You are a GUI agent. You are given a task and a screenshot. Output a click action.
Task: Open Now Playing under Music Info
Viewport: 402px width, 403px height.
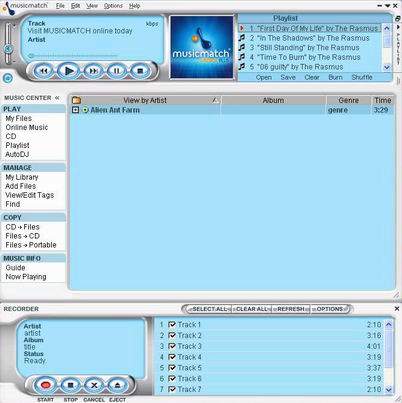(26, 276)
